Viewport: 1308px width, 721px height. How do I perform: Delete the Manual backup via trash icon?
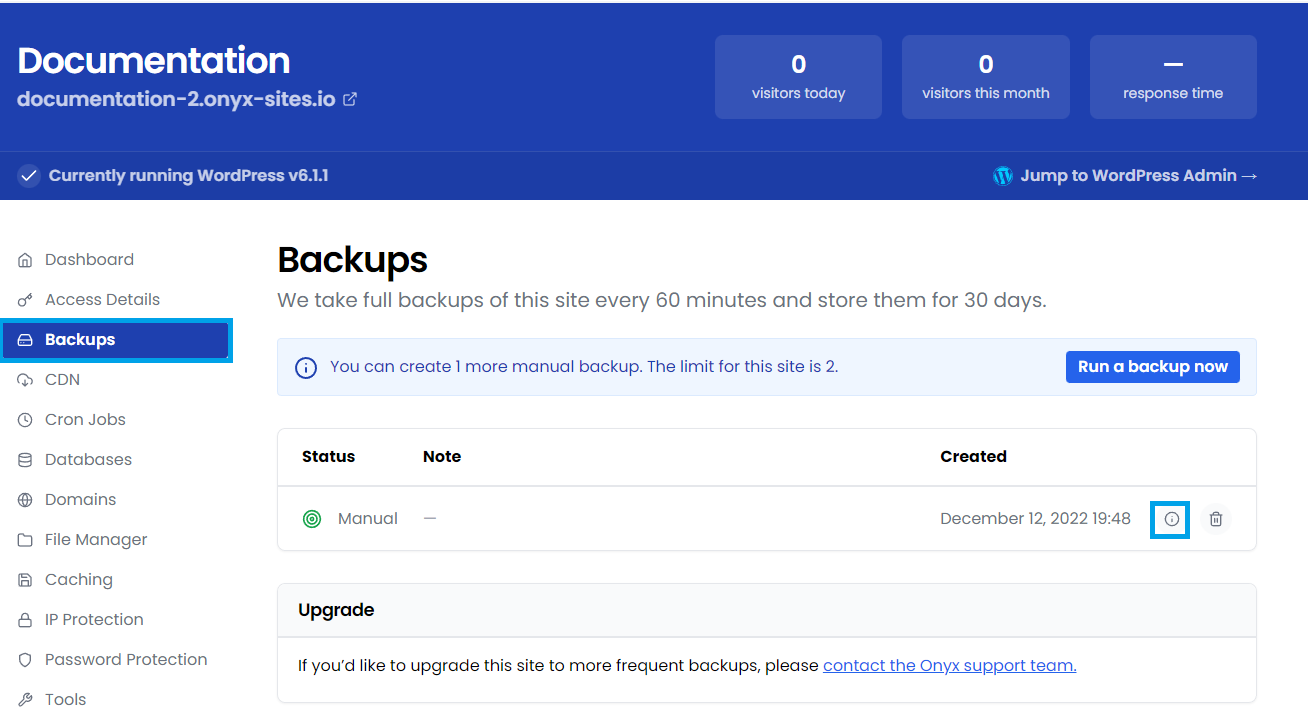pos(1216,519)
